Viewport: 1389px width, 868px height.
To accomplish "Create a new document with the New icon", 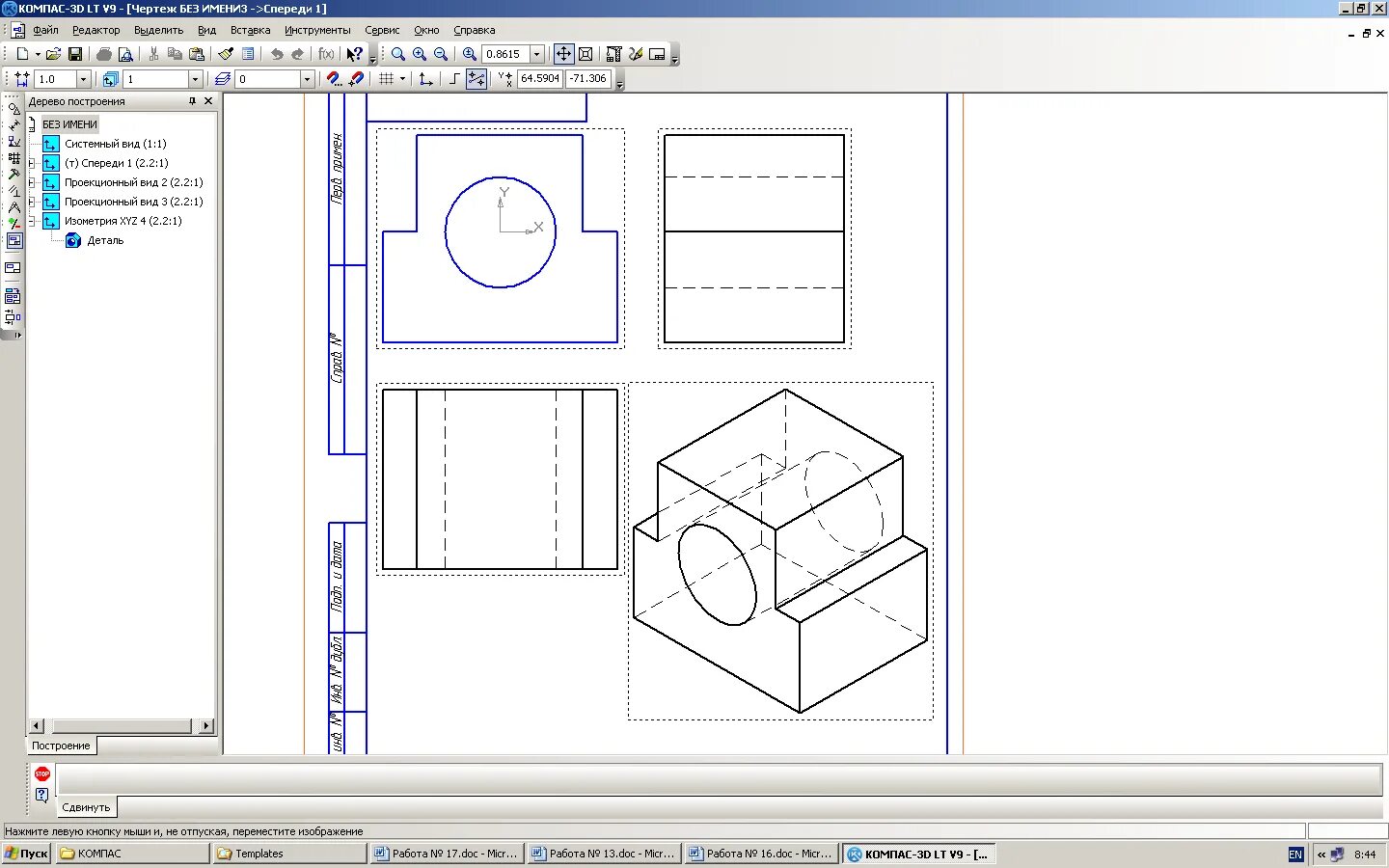I will pos(21,54).
